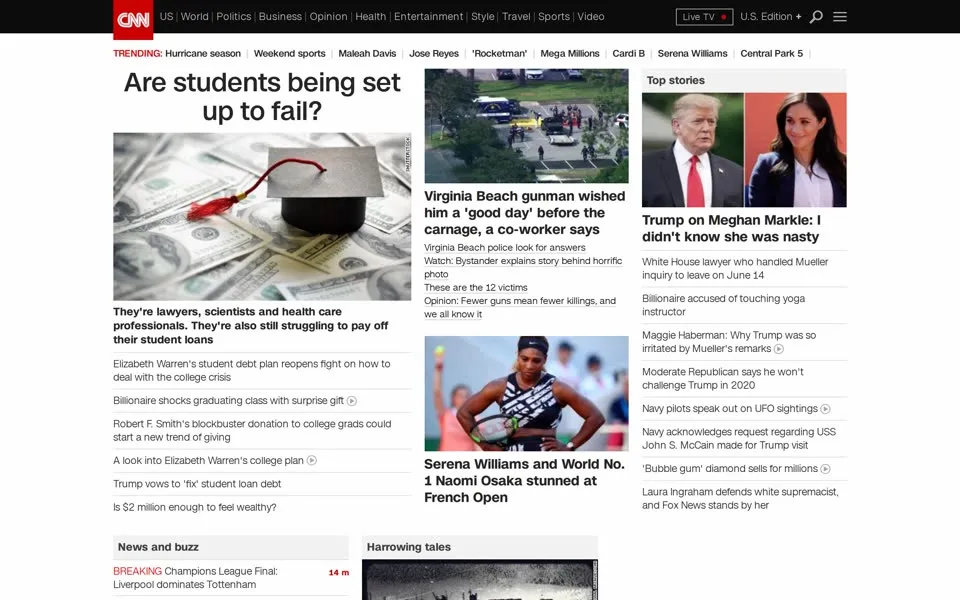Image resolution: width=960 pixels, height=600 pixels.
Task: Play video icon beside Navy pilots UFO sightings
Action: [825, 409]
